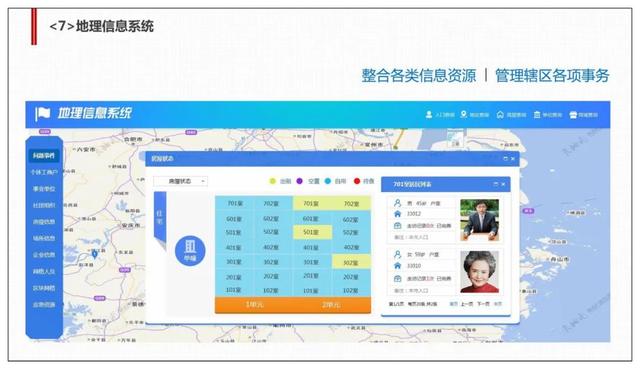The image size is (640, 369).
Task: Click the purple 空置 legend dot
Action: (300, 181)
